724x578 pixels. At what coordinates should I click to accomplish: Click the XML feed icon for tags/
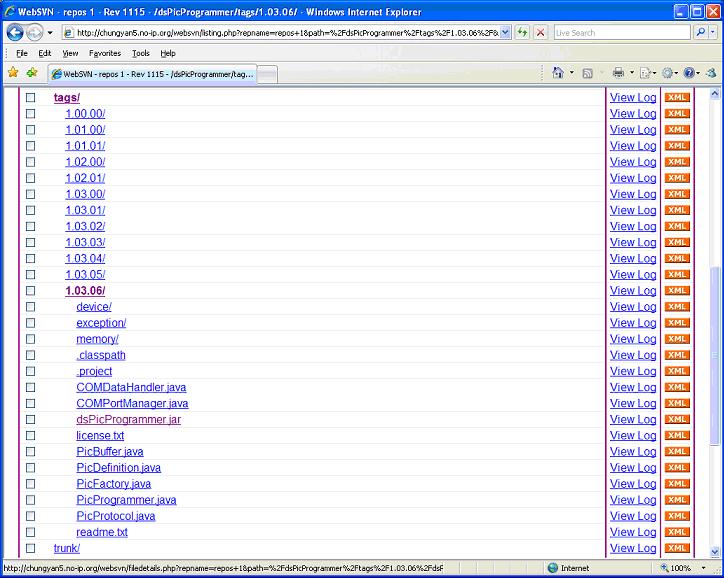(x=677, y=97)
